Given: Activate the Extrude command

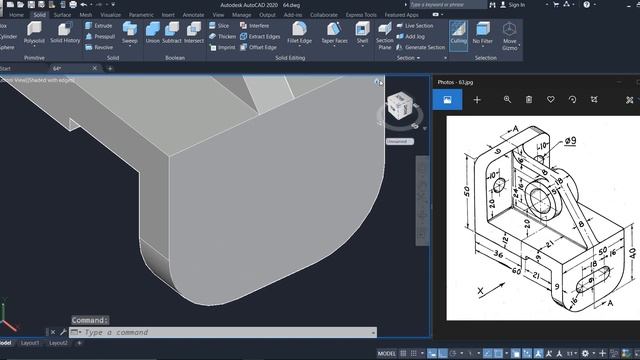Looking at the screenshot, I should coord(98,26).
